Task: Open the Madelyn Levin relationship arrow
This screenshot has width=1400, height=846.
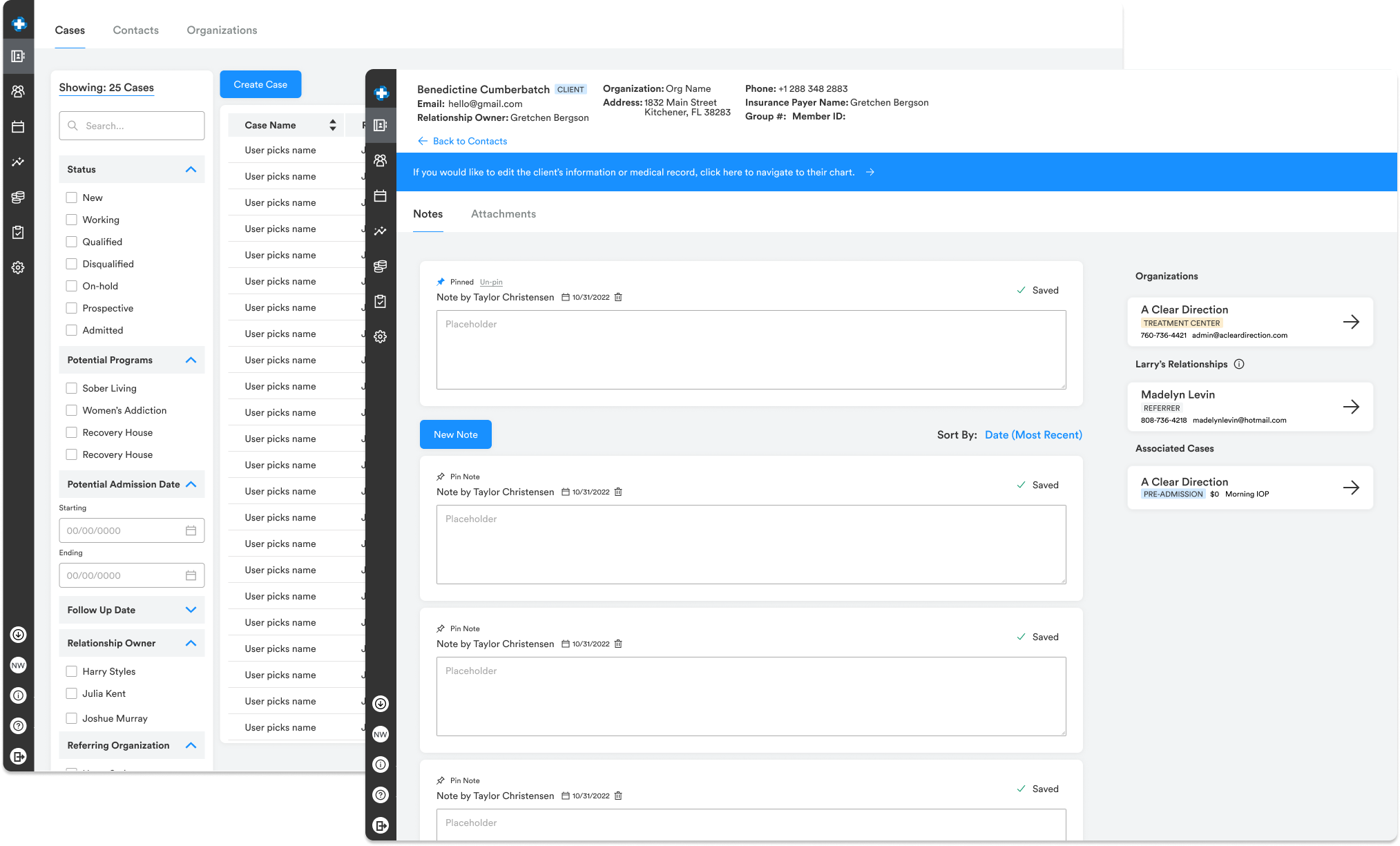Action: 1351,407
